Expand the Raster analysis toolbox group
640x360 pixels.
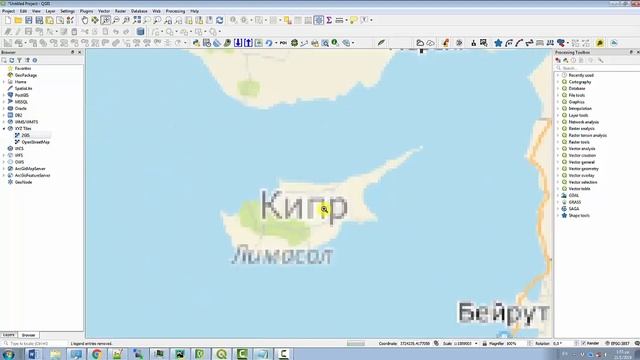pyautogui.click(x=558, y=129)
